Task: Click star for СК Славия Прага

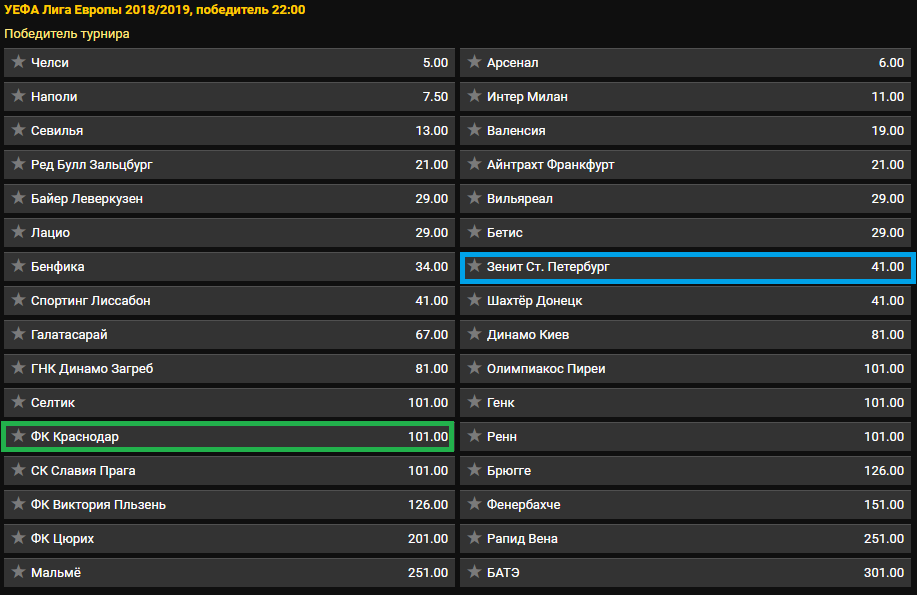Action: coord(18,469)
